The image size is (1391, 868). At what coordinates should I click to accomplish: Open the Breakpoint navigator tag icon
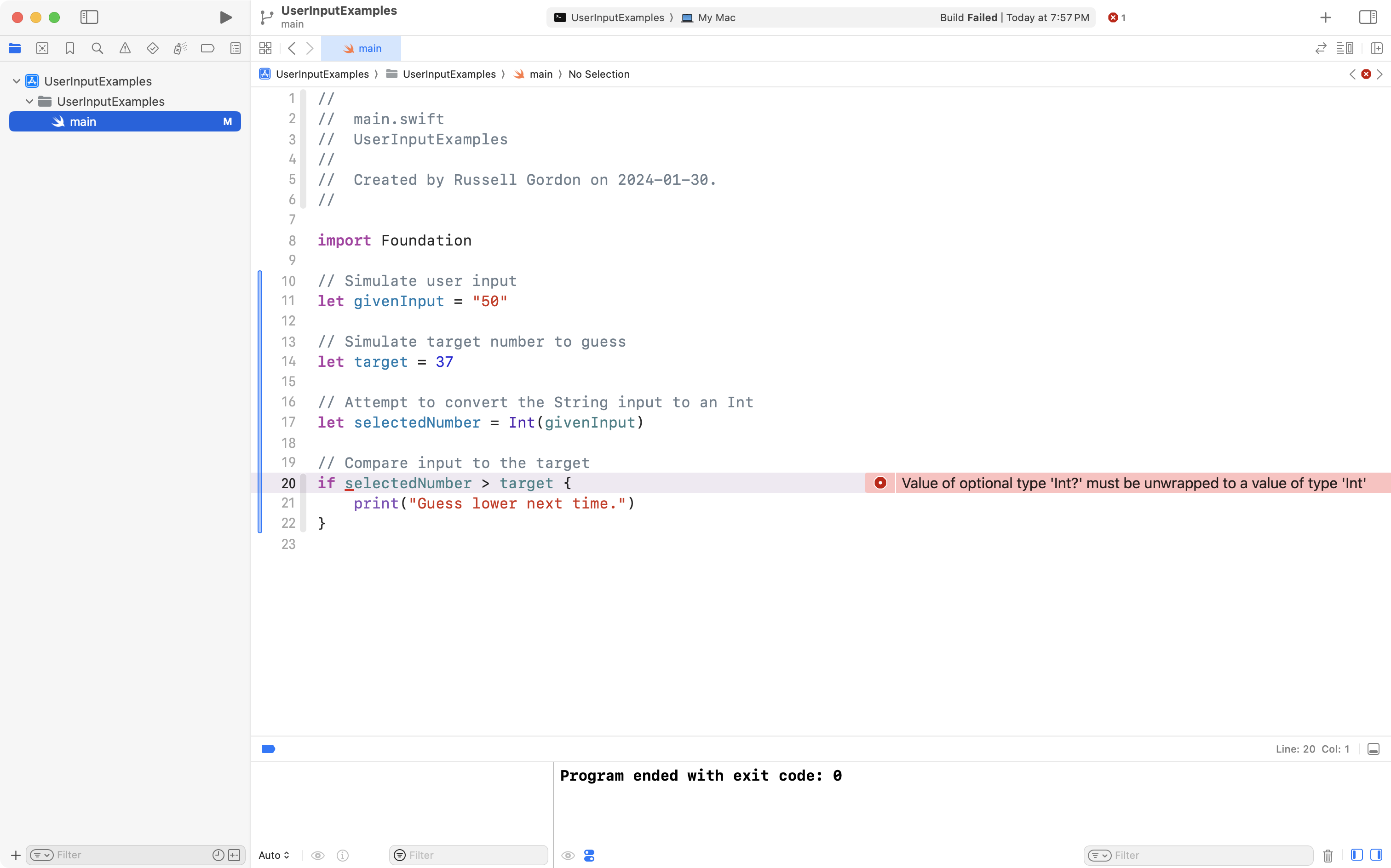pos(207,48)
